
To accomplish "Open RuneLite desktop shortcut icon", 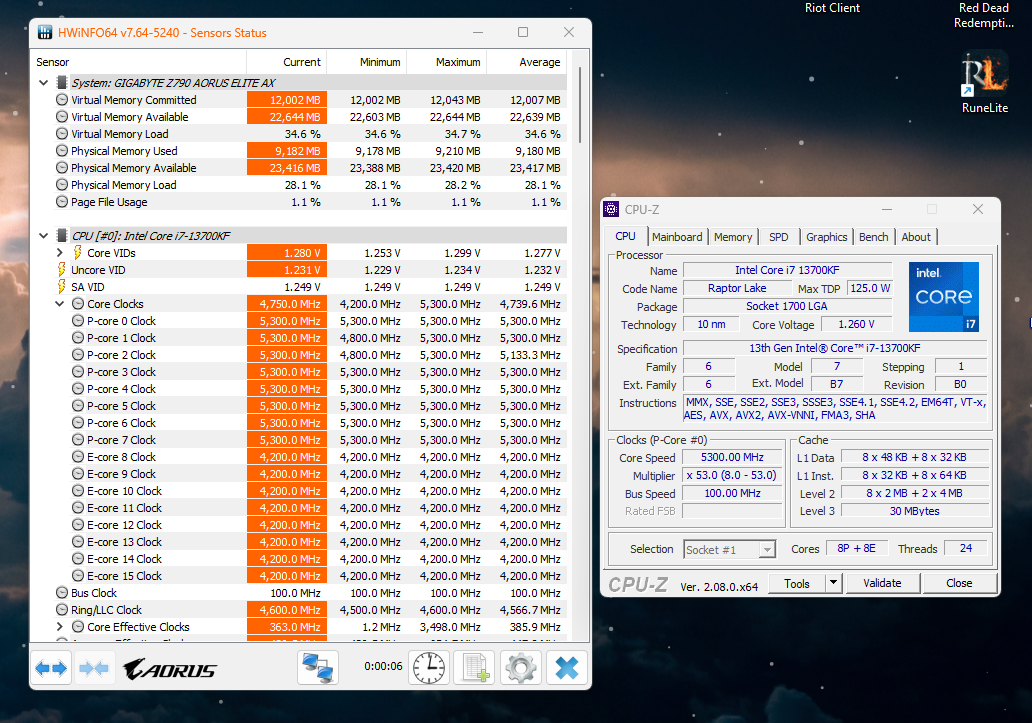I will click(x=985, y=72).
